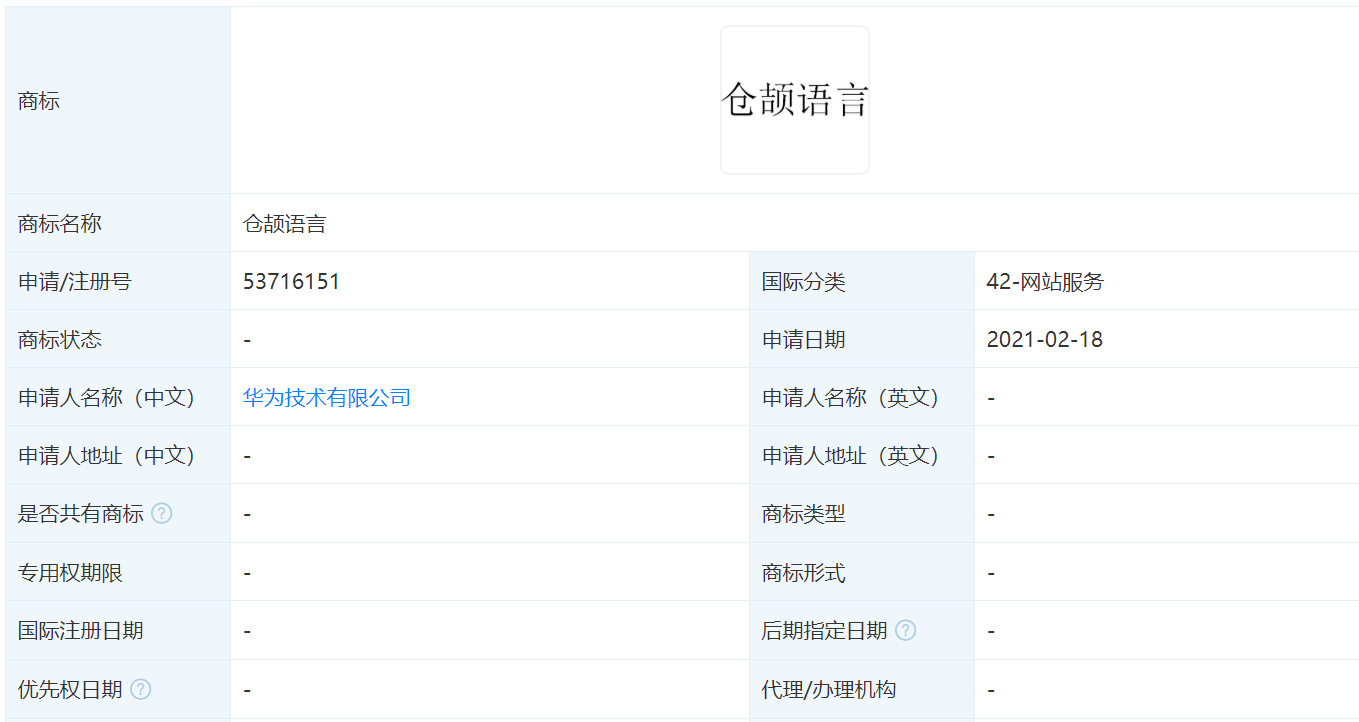Click the 是否共有商标 label text
The height and width of the screenshot is (722, 1359).
click(81, 514)
